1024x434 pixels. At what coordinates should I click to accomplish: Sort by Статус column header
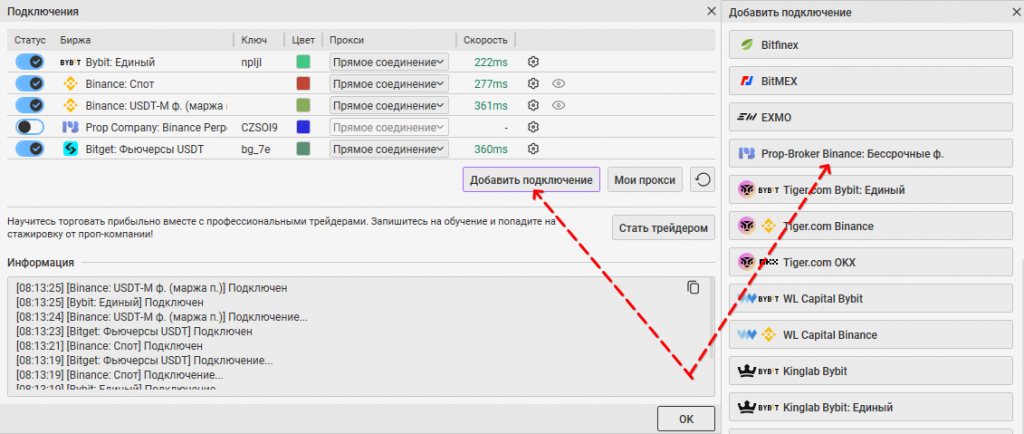[x=30, y=40]
